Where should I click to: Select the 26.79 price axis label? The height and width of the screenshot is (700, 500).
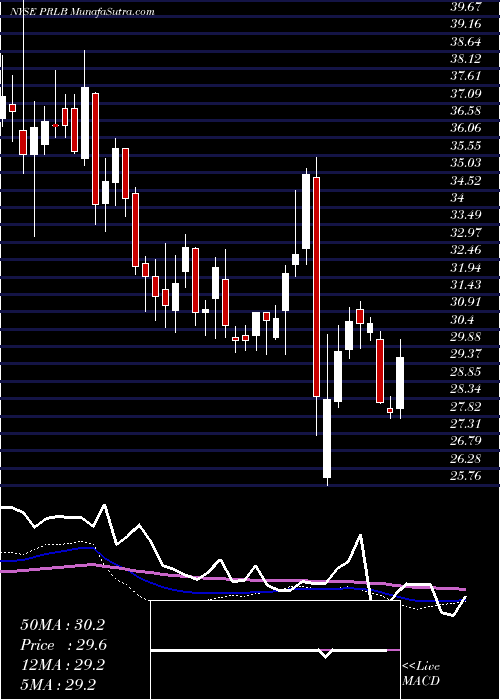tap(466, 441)
